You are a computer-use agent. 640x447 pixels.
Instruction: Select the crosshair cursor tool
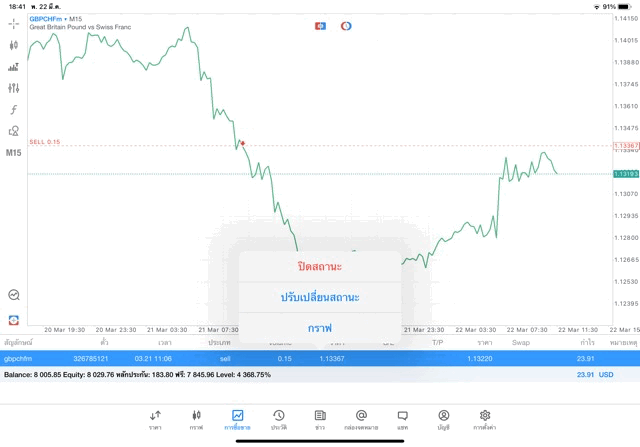13,24
